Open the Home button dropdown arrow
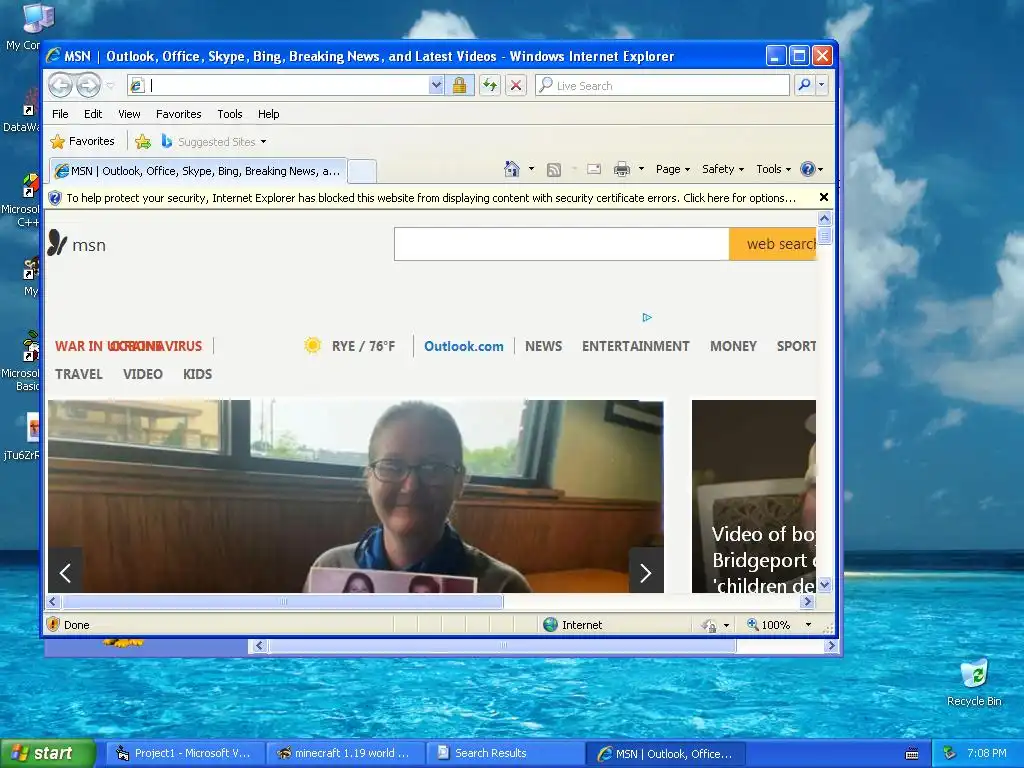This screenshot has height=768, width=1024. 531,169
